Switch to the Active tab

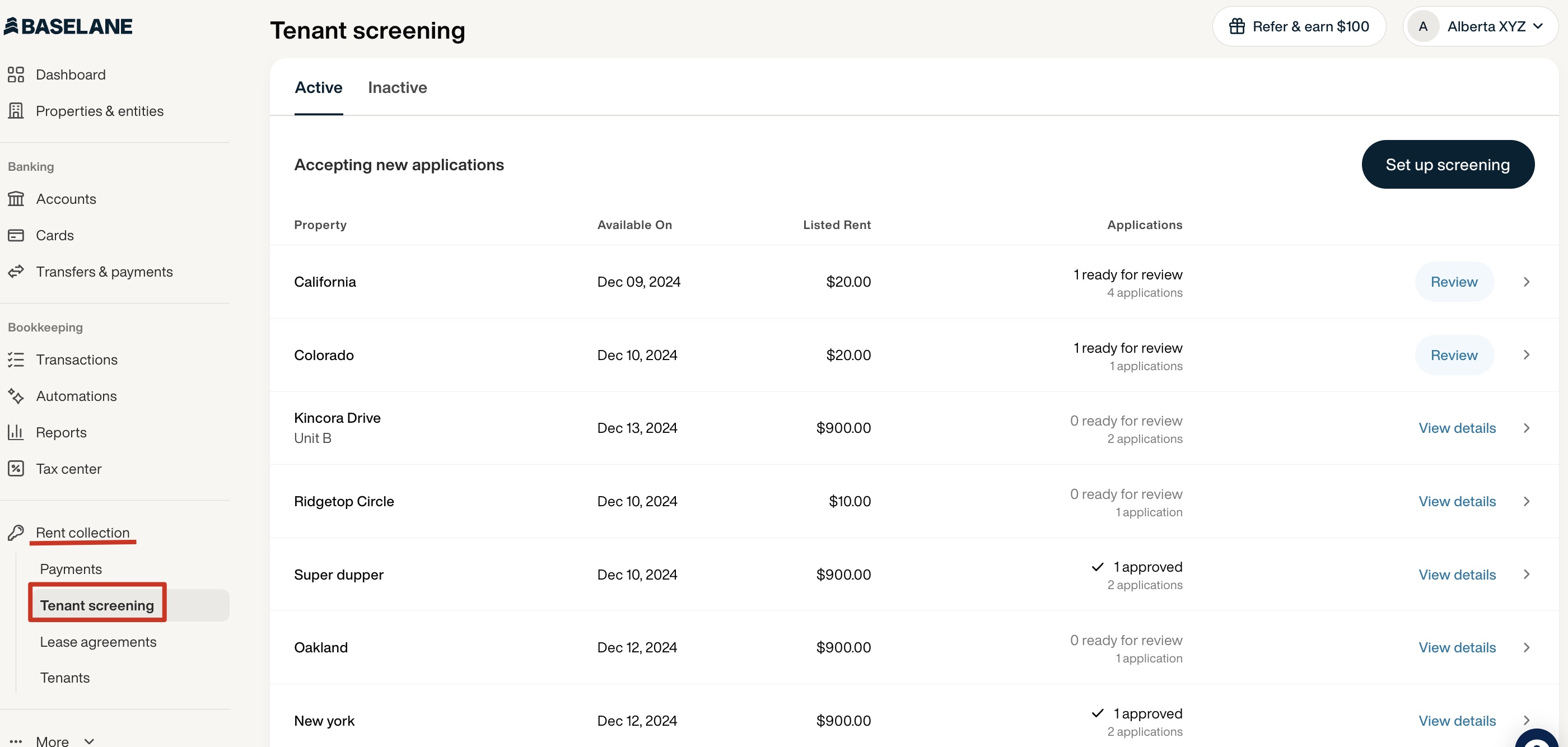318,87
